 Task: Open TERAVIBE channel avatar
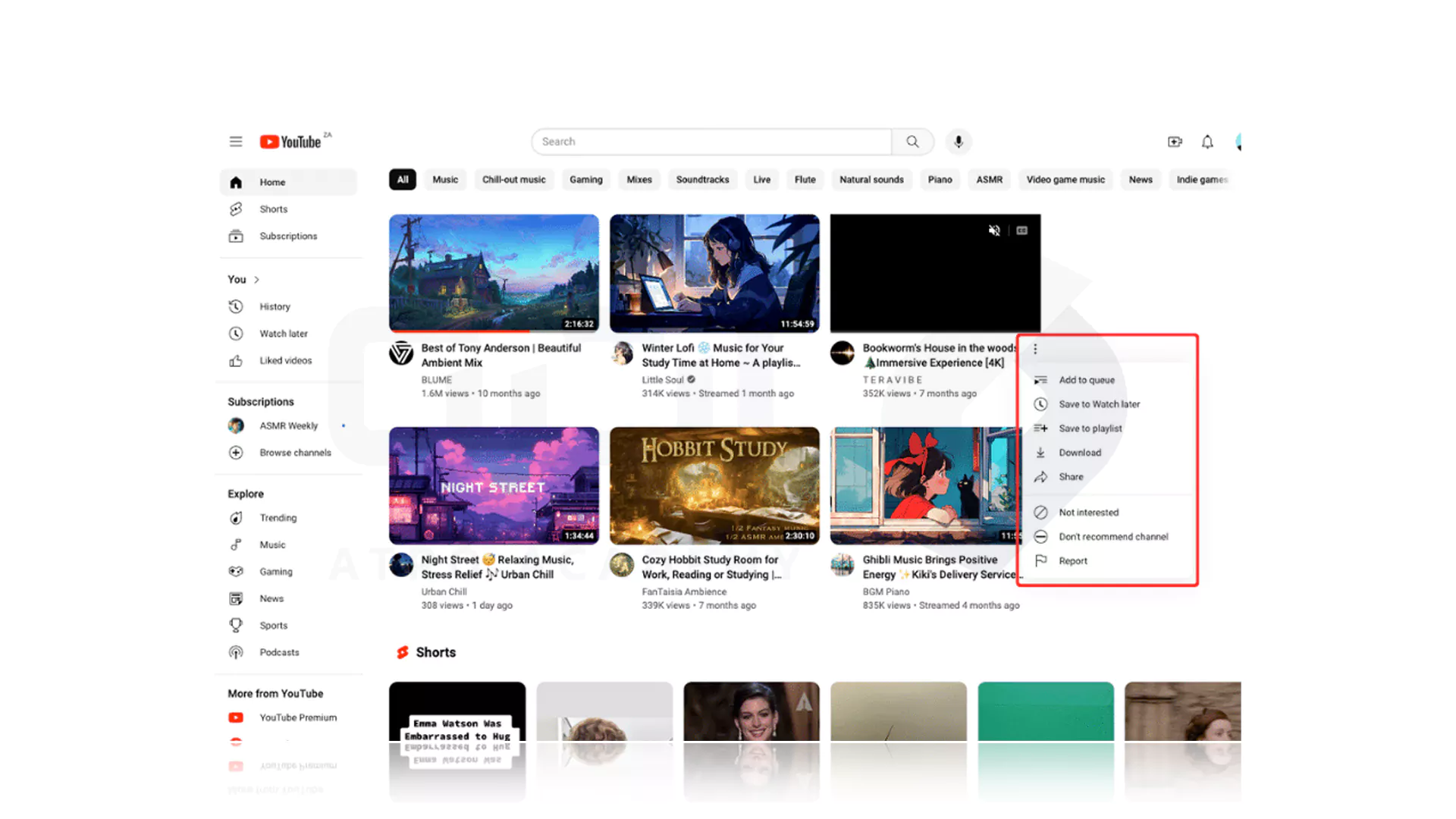pos(843,353)
